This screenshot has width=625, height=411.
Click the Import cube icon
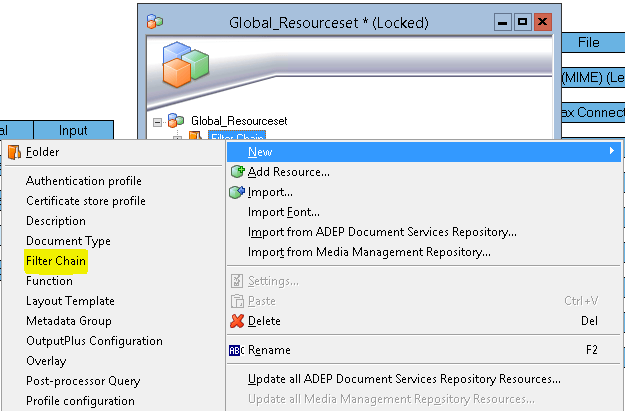(x=237, y=192)
